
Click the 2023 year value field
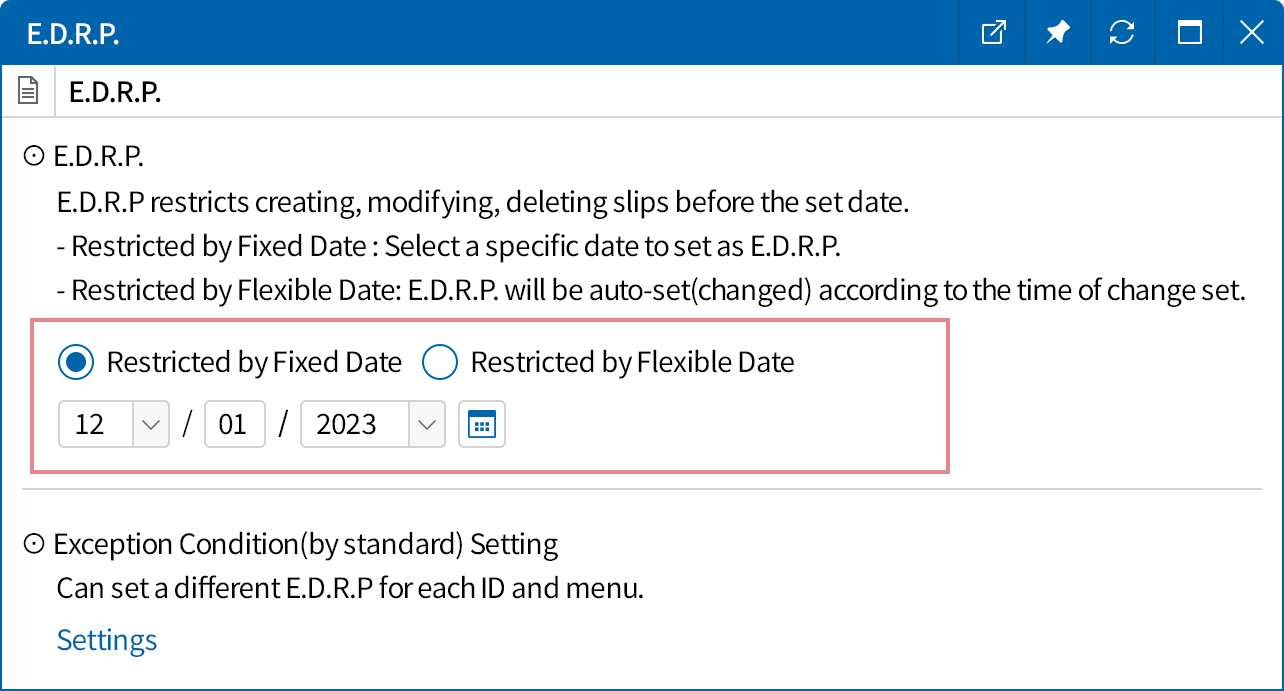(353, 425)
